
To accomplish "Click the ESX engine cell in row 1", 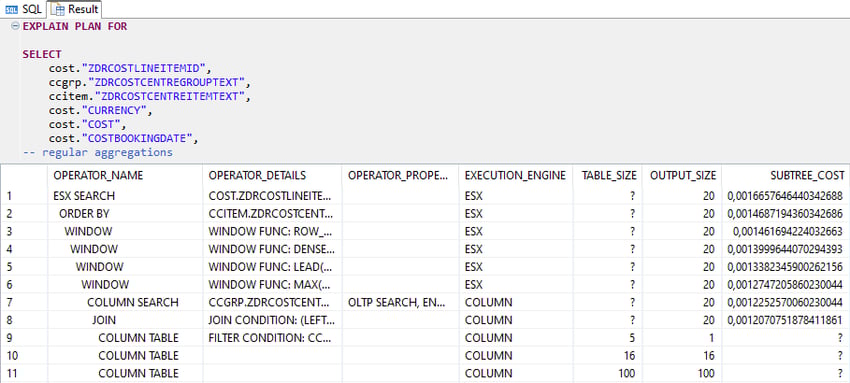I will tap(473, 196).
